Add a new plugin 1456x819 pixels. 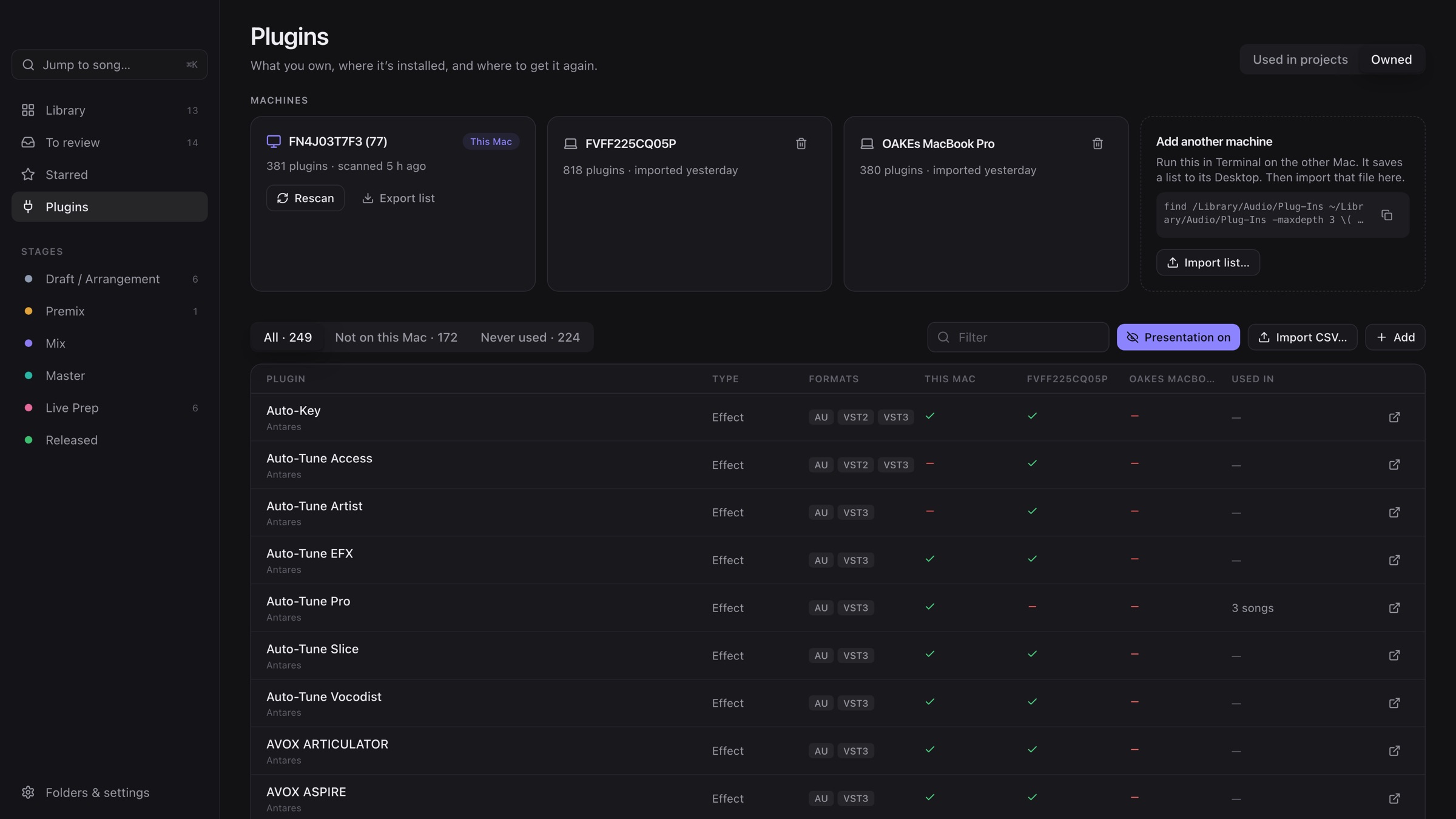(x=1395, y=337)
